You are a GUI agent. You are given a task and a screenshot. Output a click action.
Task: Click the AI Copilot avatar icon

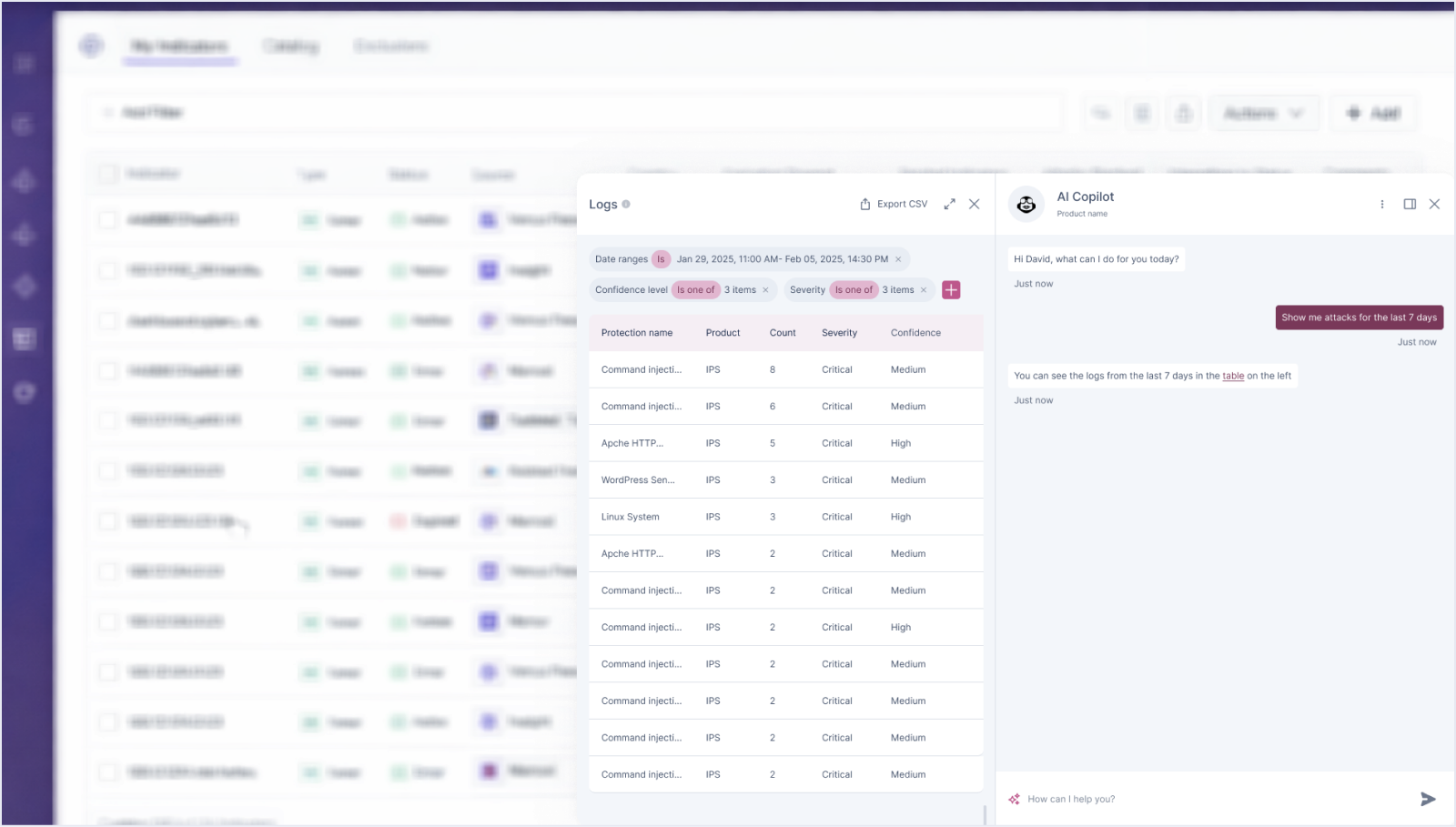tap(1026, 205)
